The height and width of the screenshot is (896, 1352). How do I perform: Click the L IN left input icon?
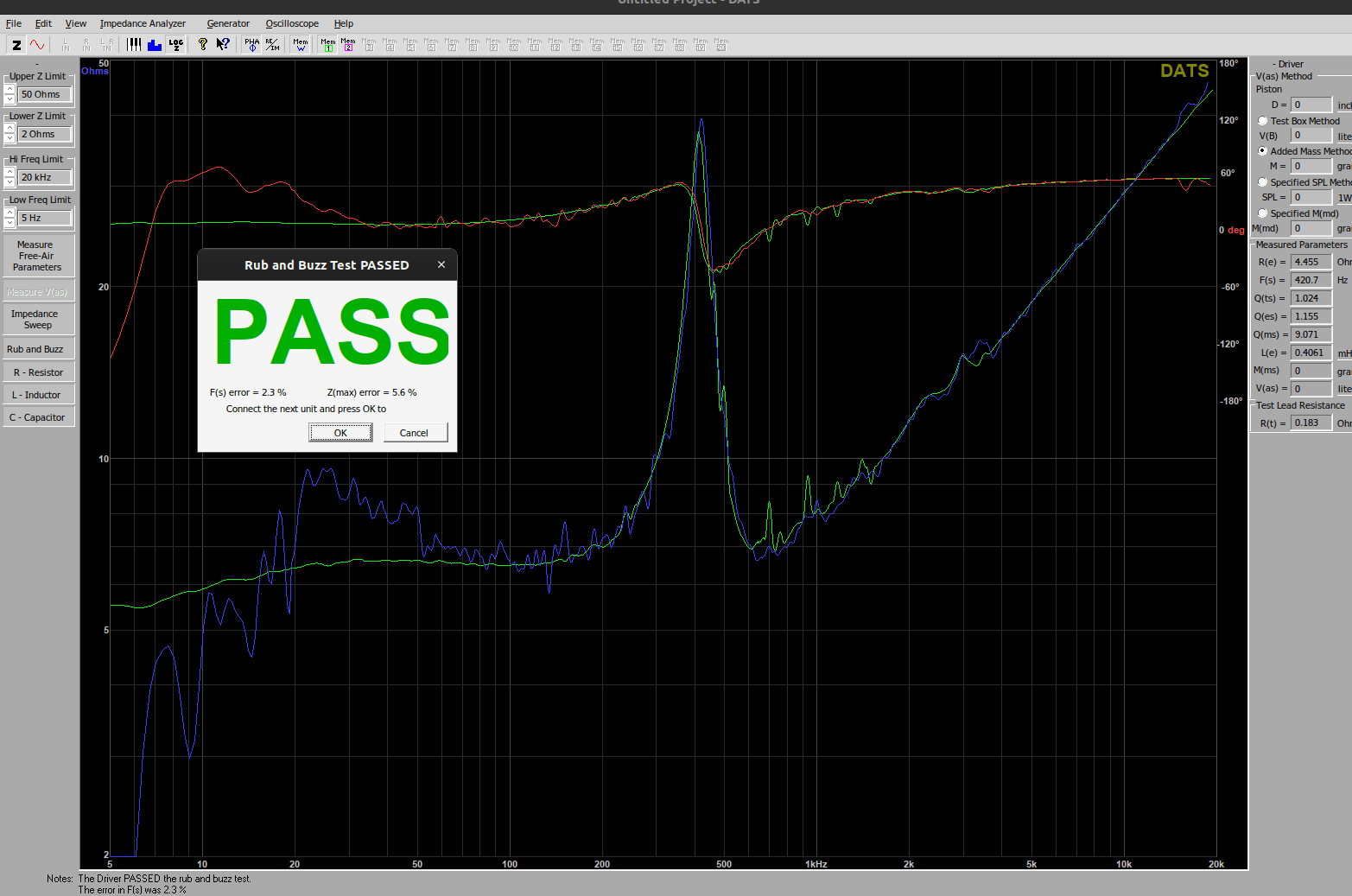coord(66,45)
